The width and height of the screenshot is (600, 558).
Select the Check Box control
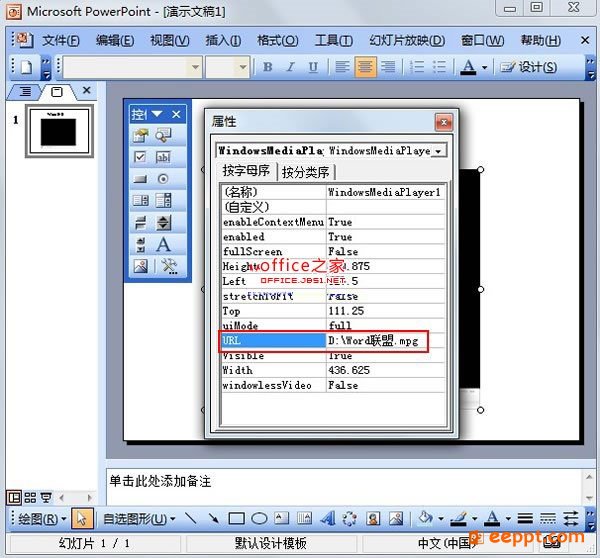click(140, 157)
